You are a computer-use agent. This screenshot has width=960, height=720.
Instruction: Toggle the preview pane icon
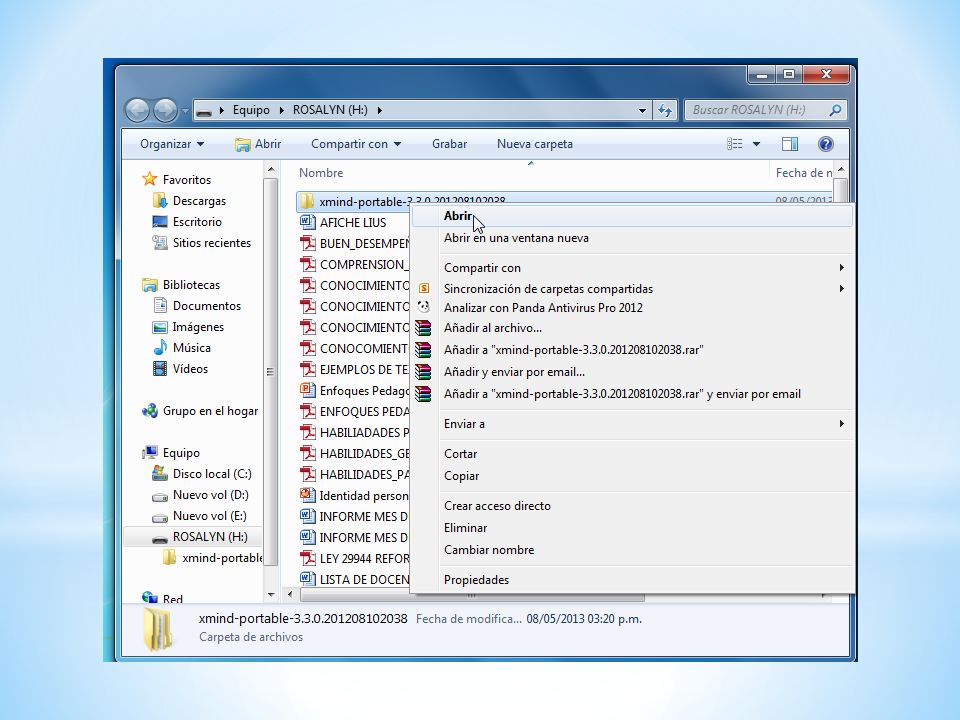(790, 144)
